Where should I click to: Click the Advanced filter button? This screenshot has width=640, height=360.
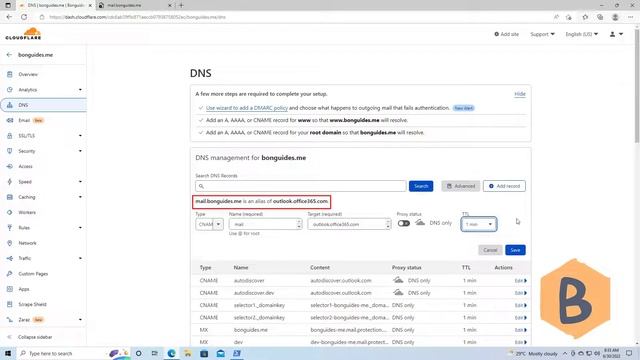coord(460,186)
